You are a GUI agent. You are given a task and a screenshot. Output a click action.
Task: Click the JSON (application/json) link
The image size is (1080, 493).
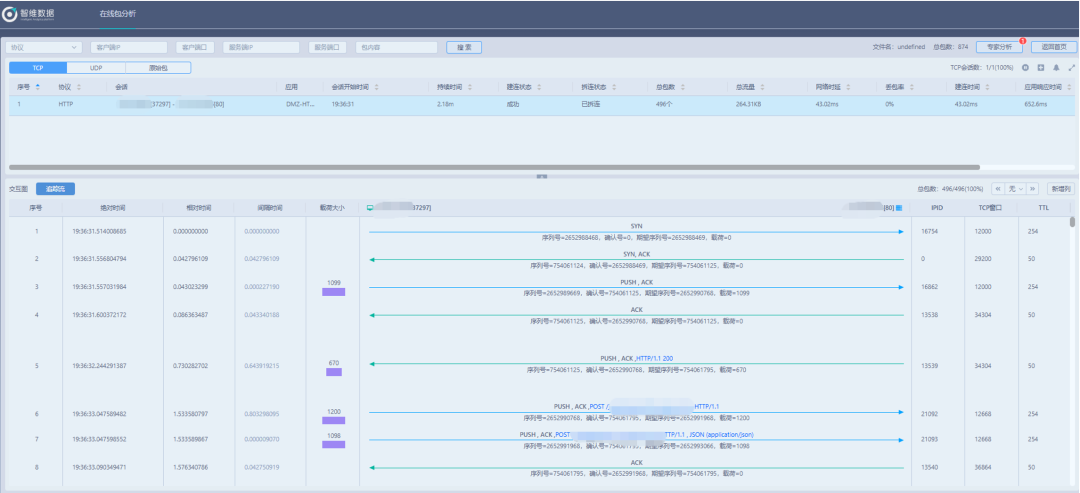point(723,434)
